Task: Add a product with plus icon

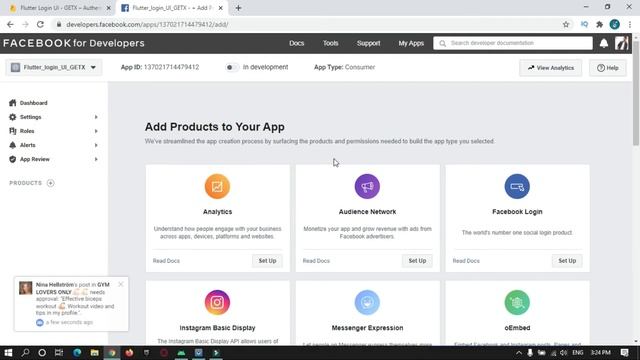Action: pyautogui.click(x=51, y=183)
